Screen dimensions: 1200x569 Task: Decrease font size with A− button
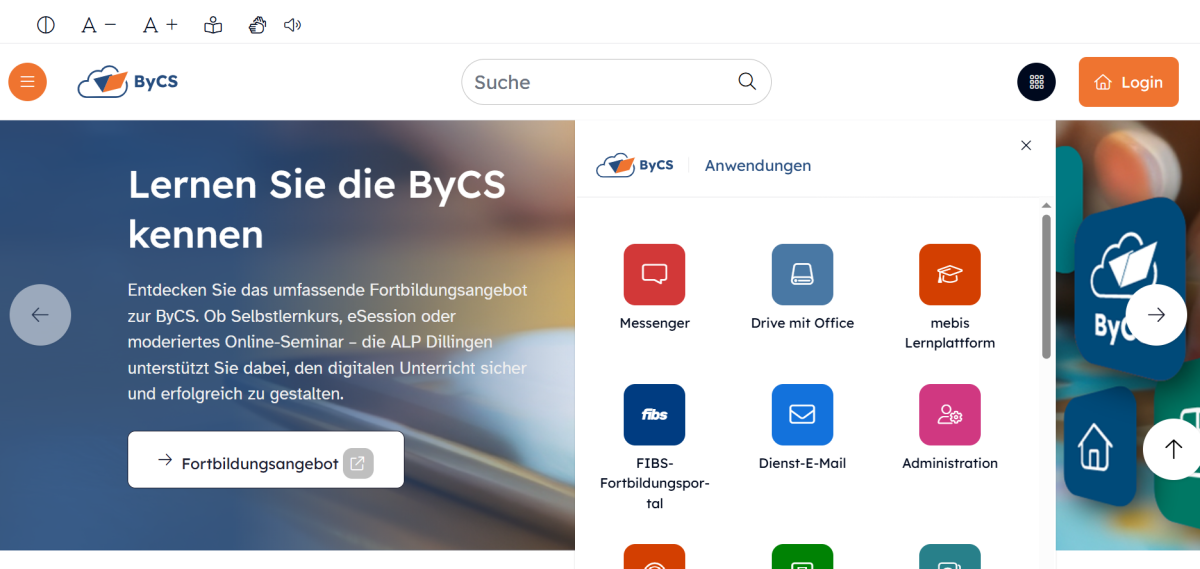click(99, 25)
